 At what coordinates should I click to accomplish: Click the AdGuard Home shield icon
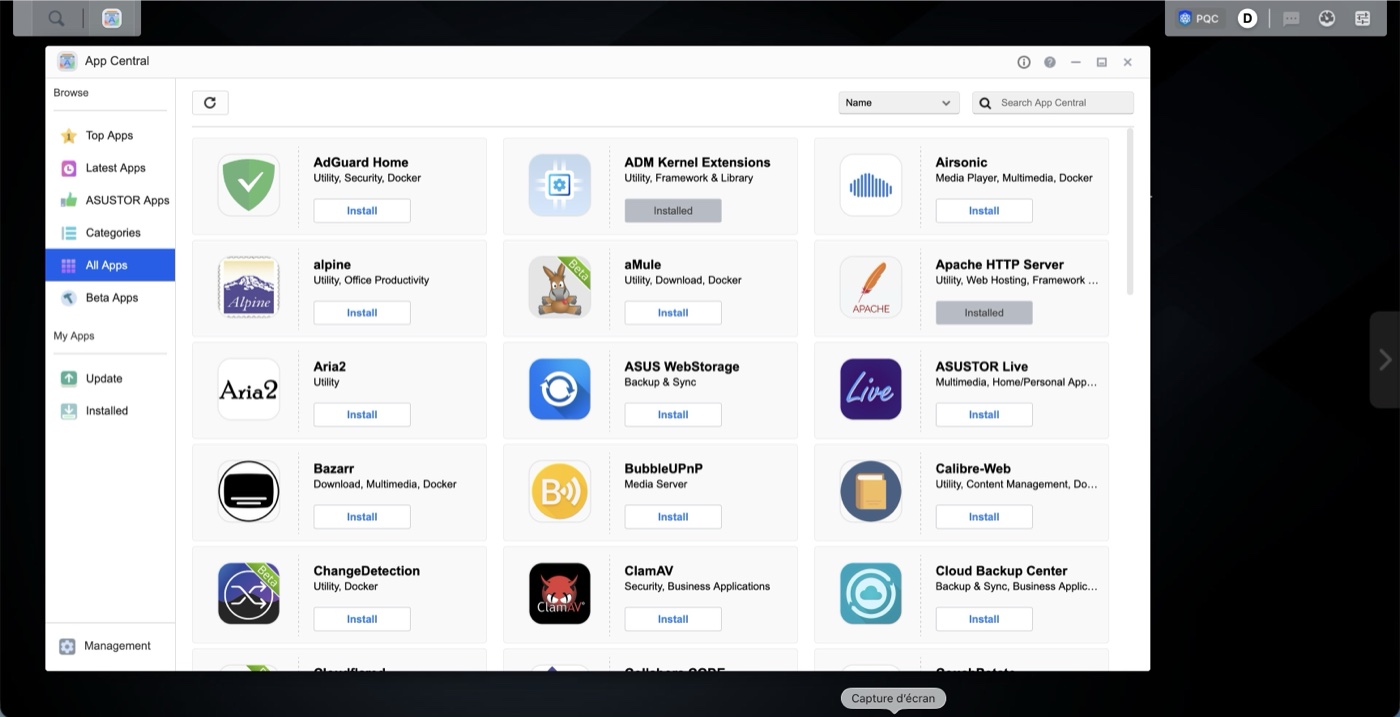pyautogui.click(x=249, y=185)
